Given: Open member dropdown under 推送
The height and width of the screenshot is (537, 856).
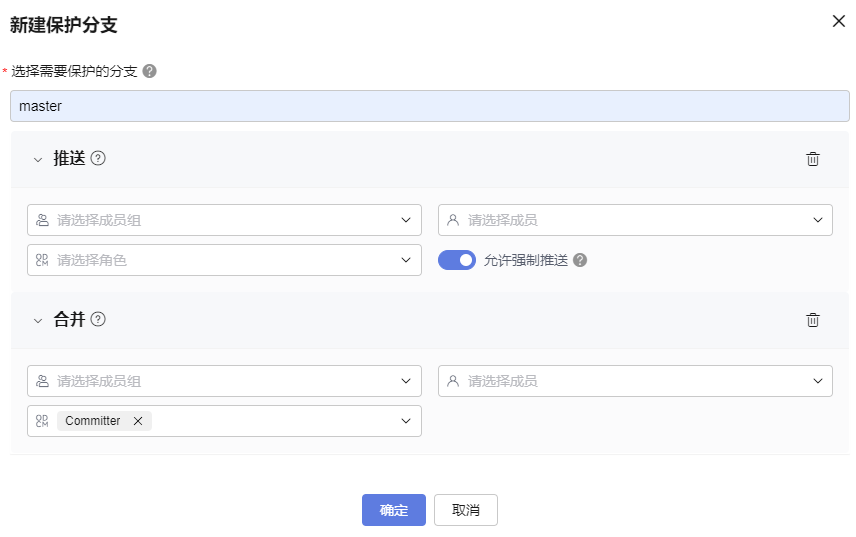Looking at the screenshot, I should pos(635,220).
